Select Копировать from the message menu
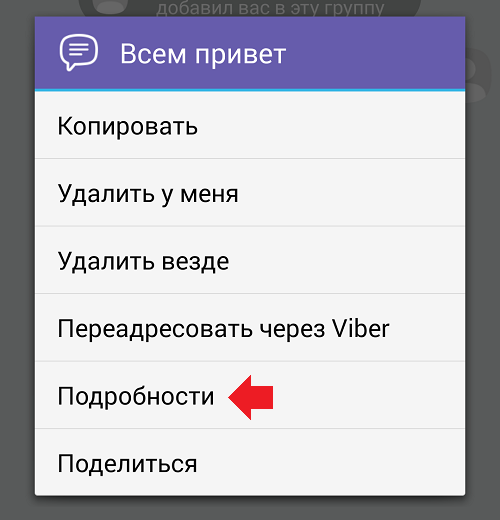 pos(250,125)
